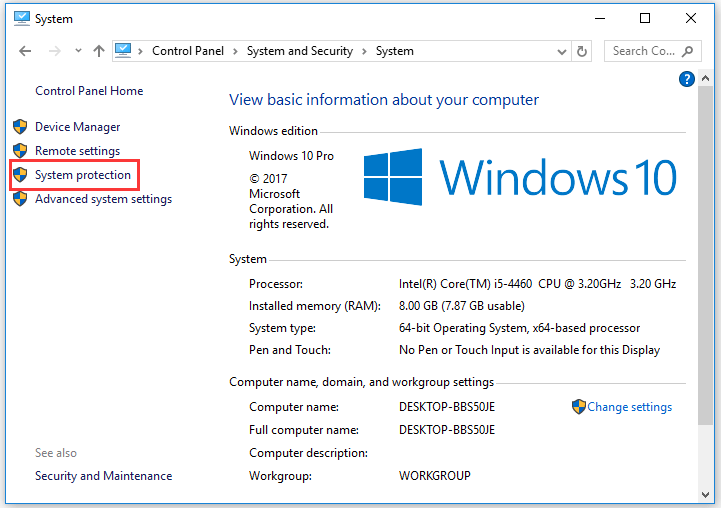This screenshot has width=721, height=508.
Task: Open Remote settings link
Action: coord(77,151)
